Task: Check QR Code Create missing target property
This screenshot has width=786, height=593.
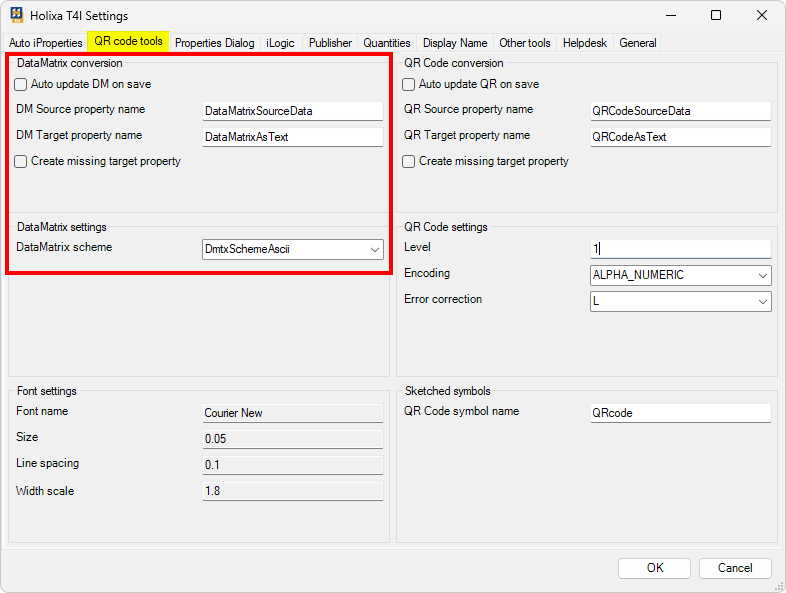Action: point(409,161)
